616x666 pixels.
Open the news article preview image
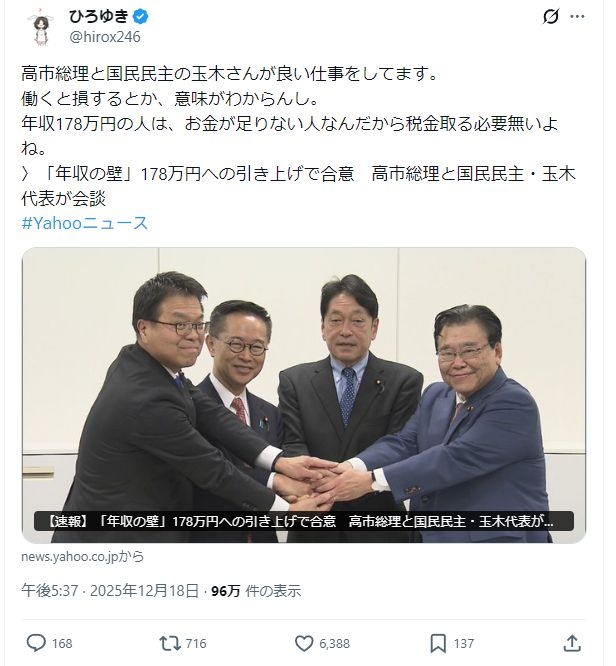coord(304,395)
